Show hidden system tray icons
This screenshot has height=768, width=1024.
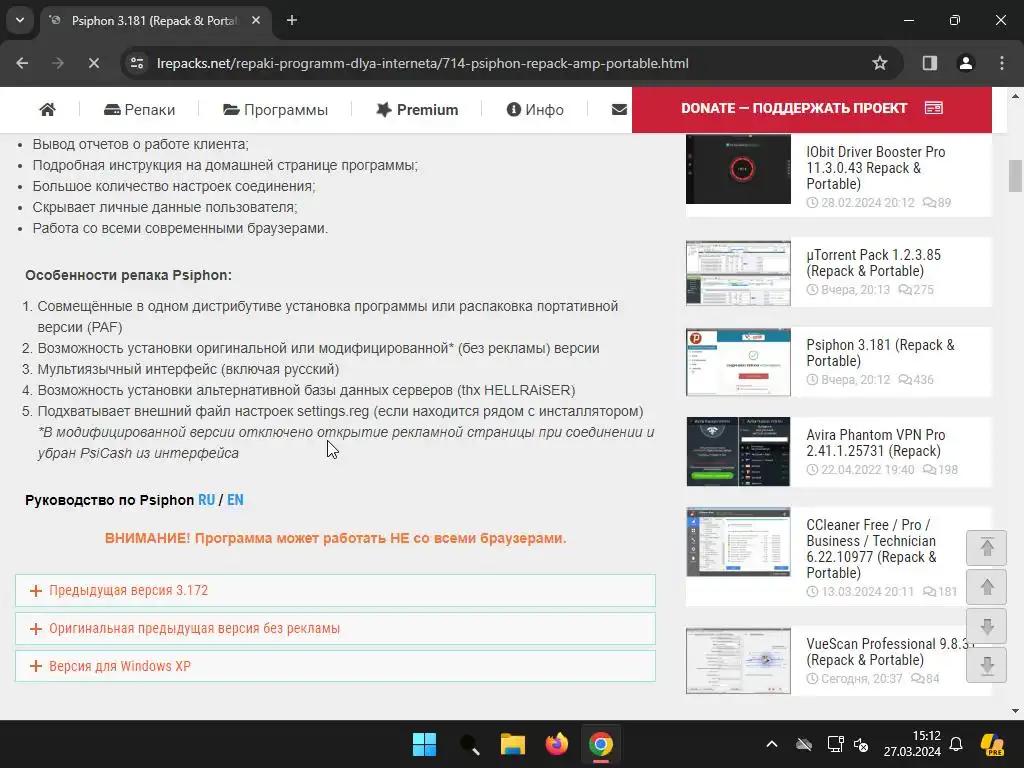point(771,744)
